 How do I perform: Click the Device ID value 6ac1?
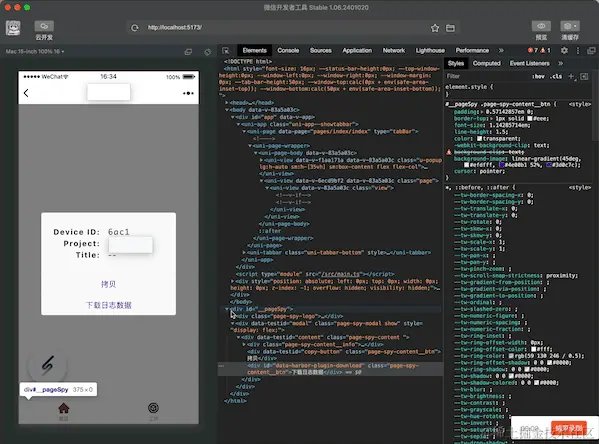click(119, 232)
